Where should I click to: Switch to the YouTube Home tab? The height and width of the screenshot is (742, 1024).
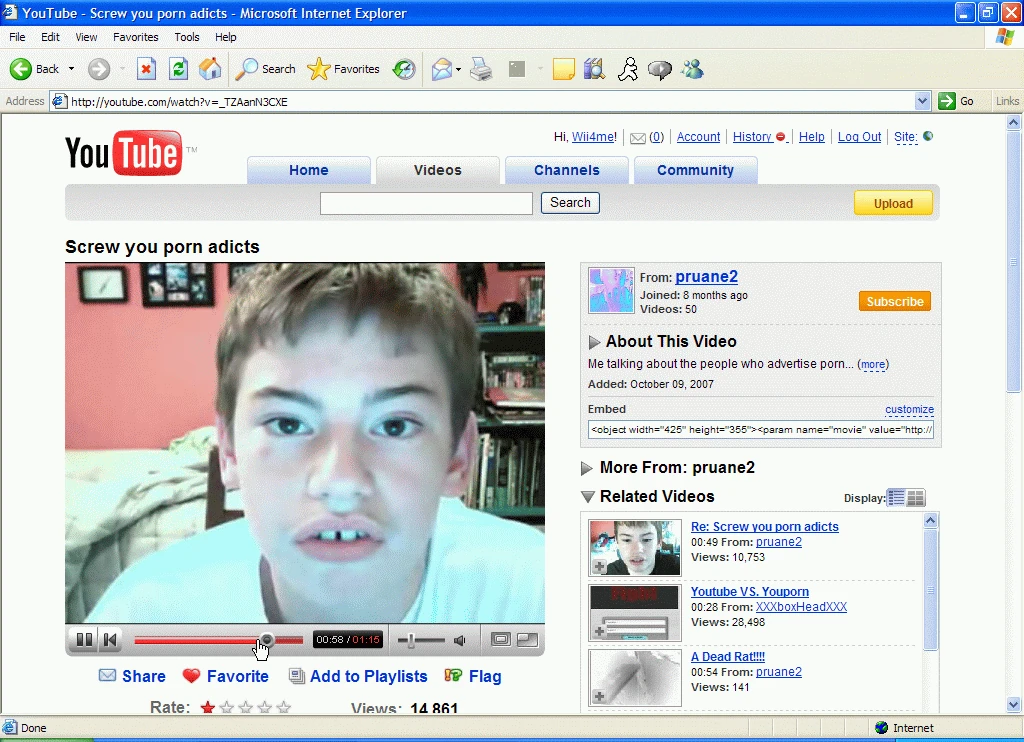click(309, 170)
